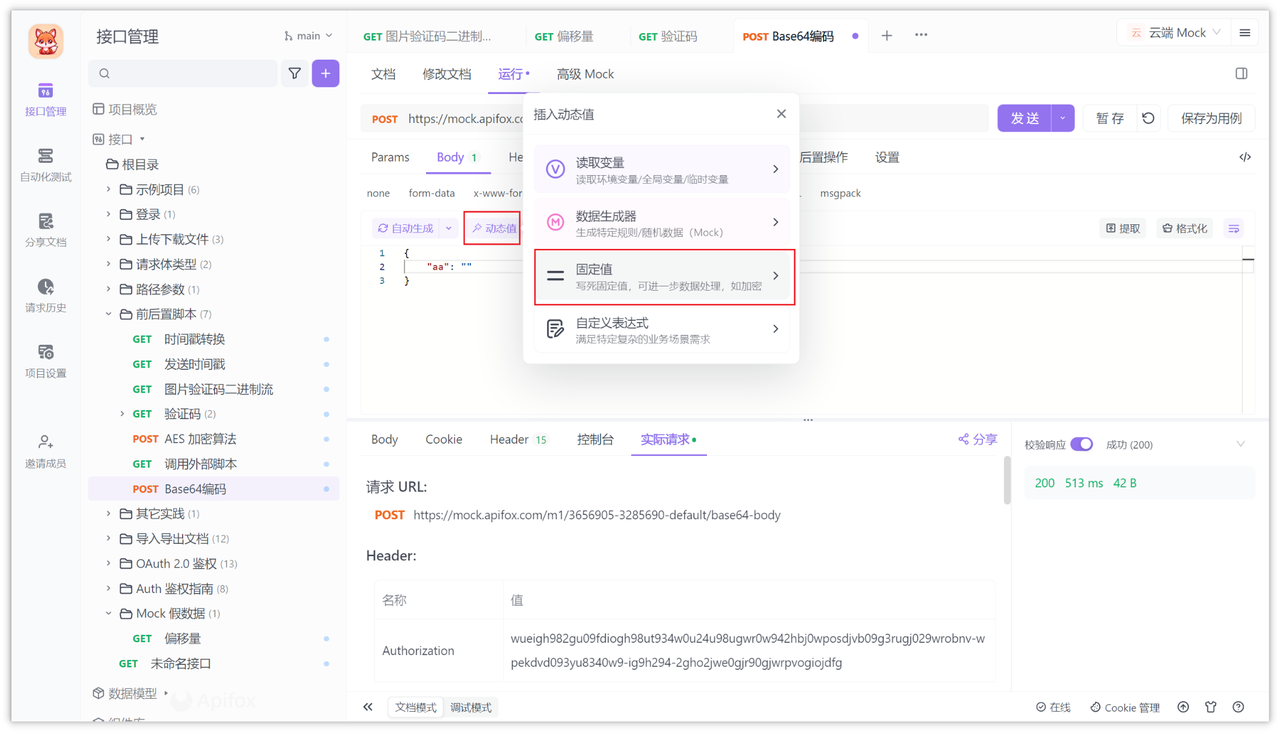Collapse the 前后置脚本 folder
Image resolution: width=1280 pixels, height=735 pixels.
[109, 314]
